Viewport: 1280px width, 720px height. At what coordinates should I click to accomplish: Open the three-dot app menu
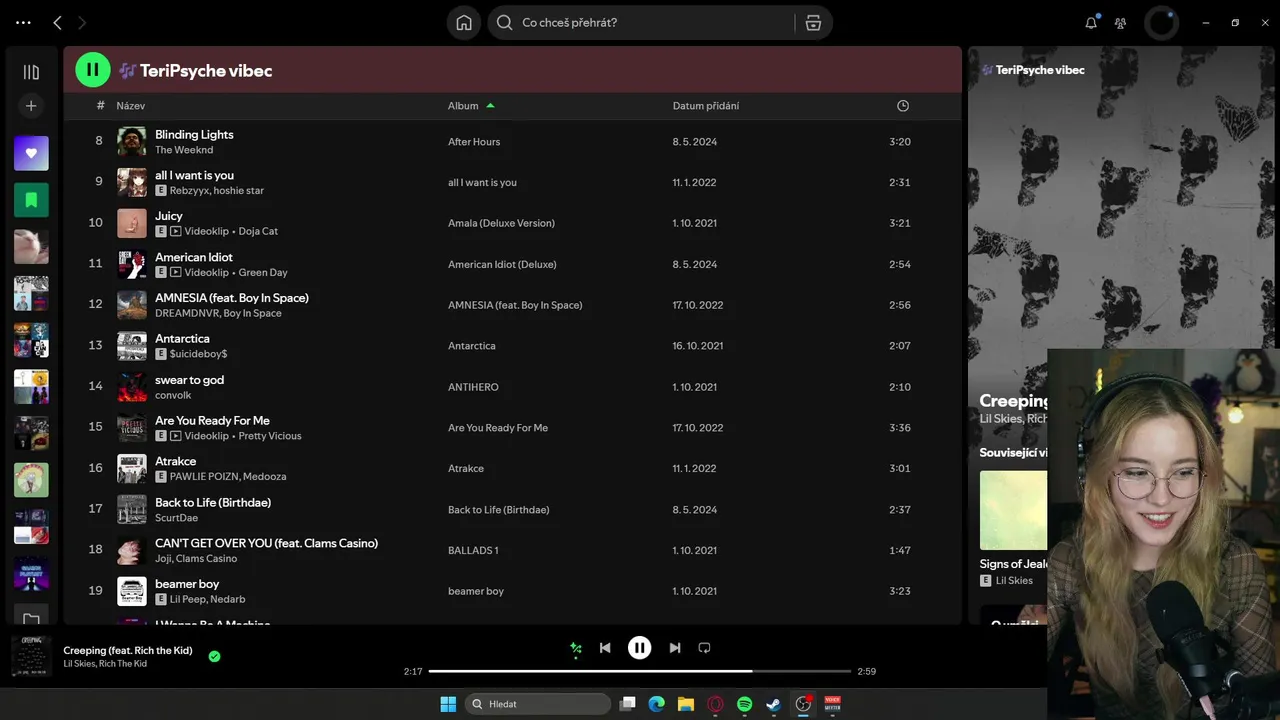coord(24,22)
